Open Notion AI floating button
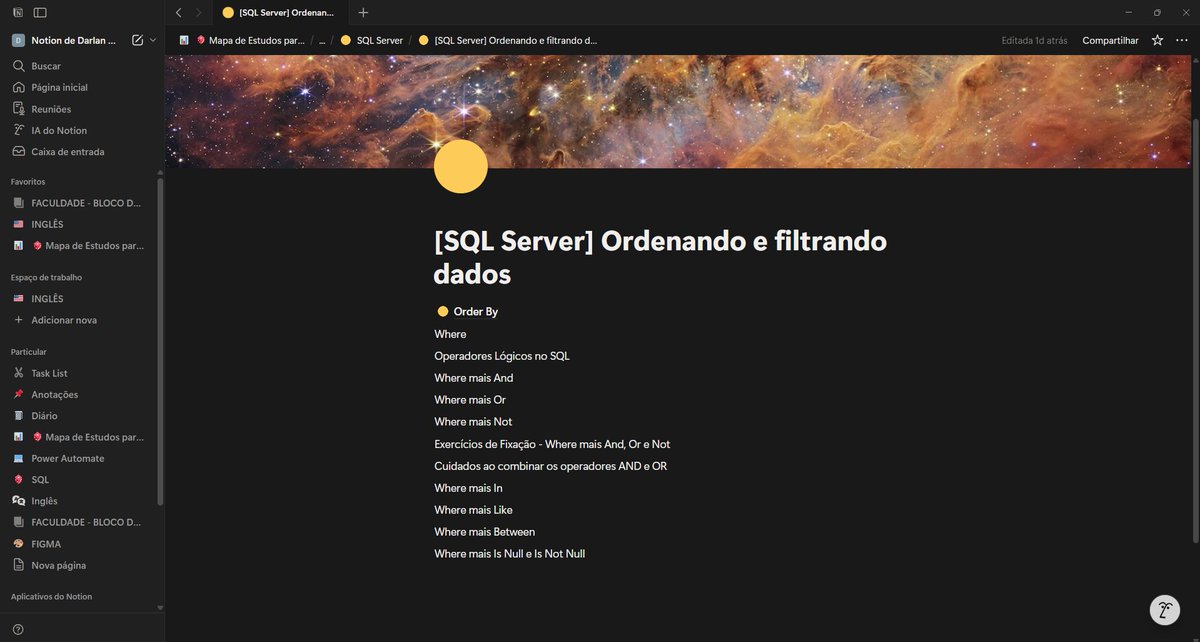 (x=1165, y=609)
